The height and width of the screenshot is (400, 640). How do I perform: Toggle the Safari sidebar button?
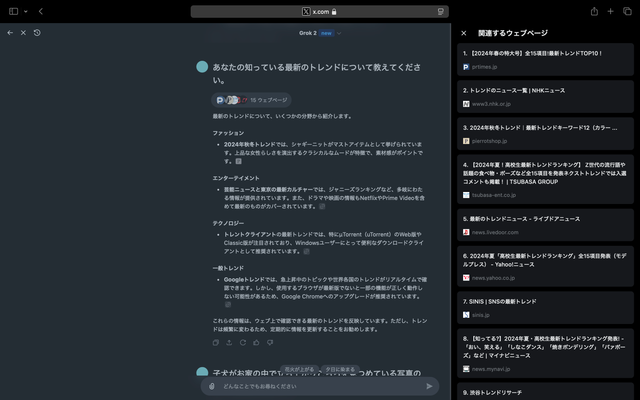pos(13,11)
